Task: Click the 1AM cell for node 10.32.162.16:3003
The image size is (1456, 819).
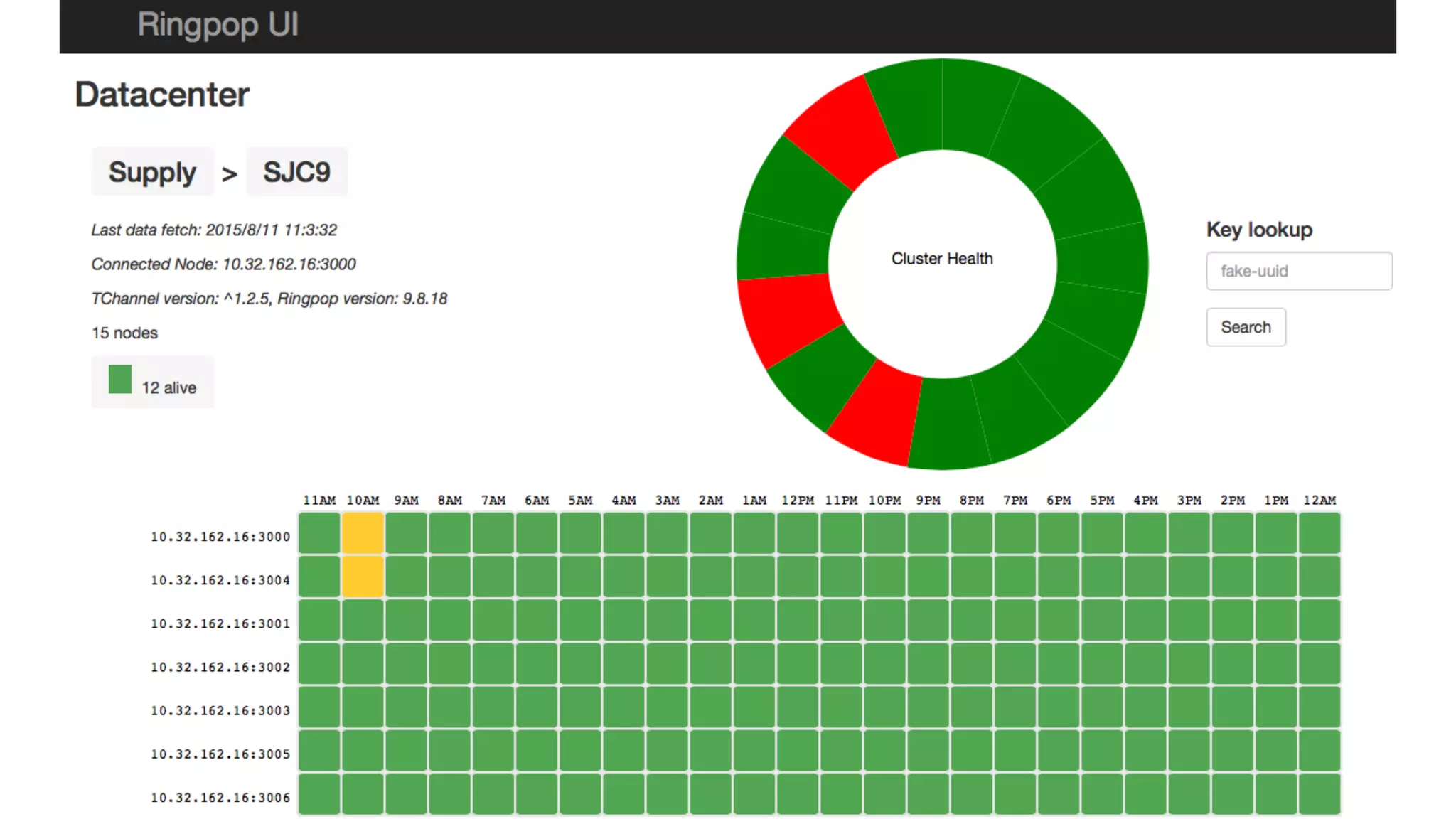Action: pos(754,707)
